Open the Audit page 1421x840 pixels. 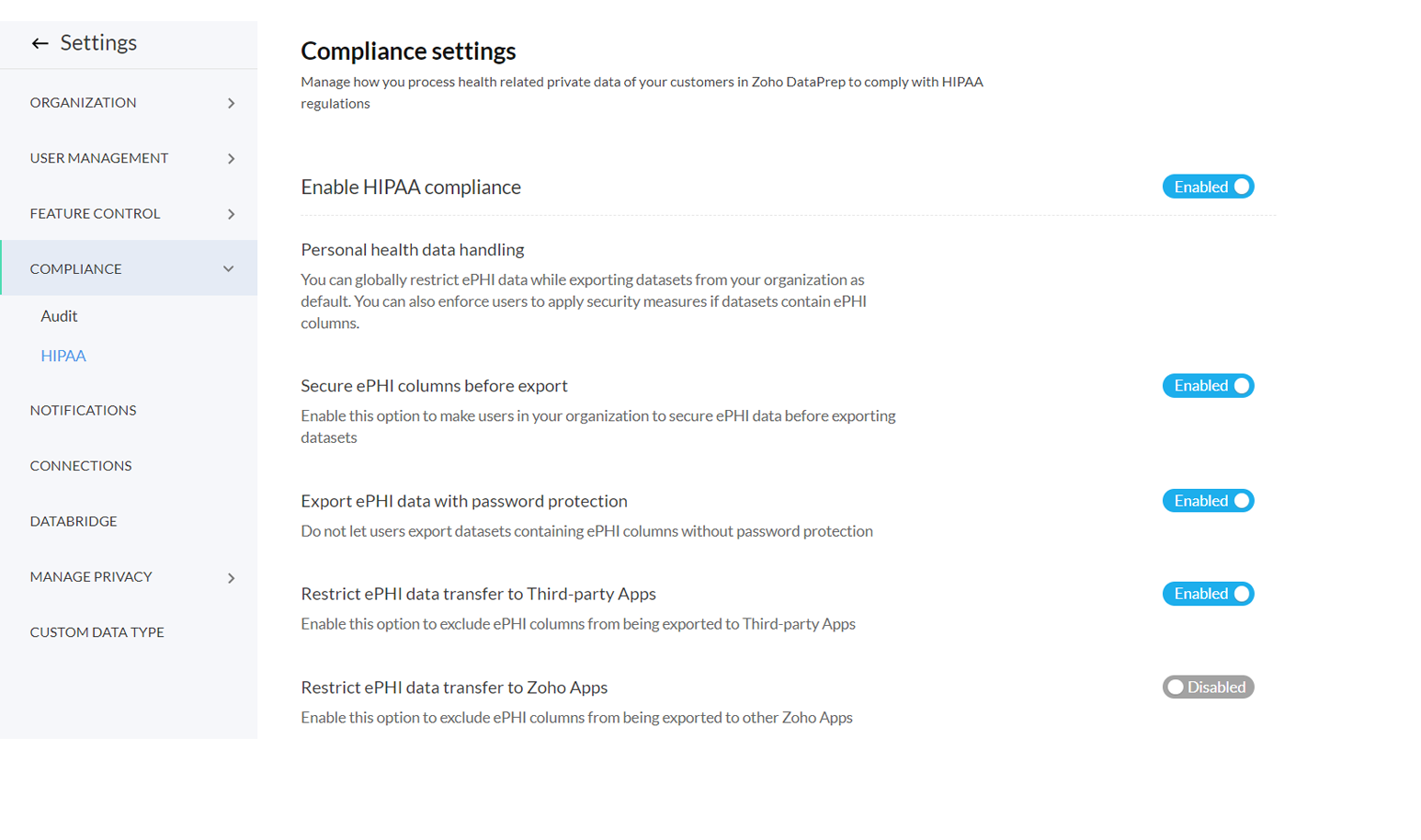58,315
